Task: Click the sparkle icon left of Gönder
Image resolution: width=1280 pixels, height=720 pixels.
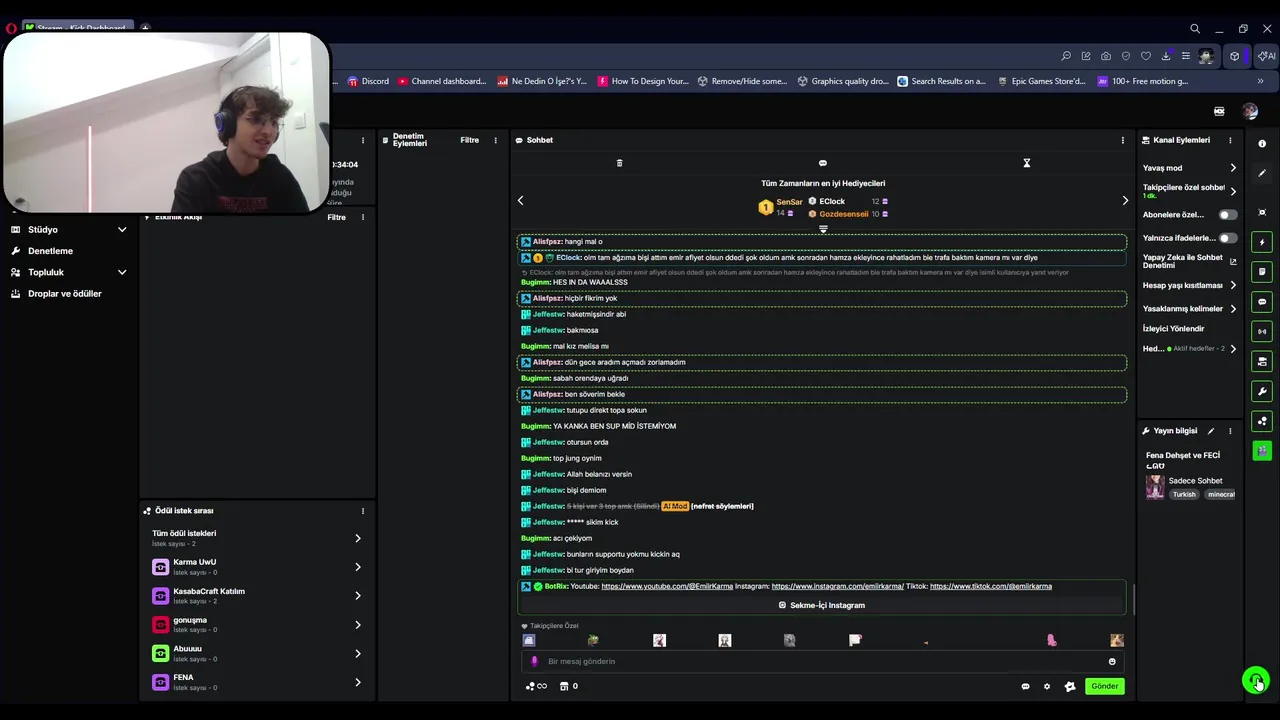Action: coord(1070,686)
